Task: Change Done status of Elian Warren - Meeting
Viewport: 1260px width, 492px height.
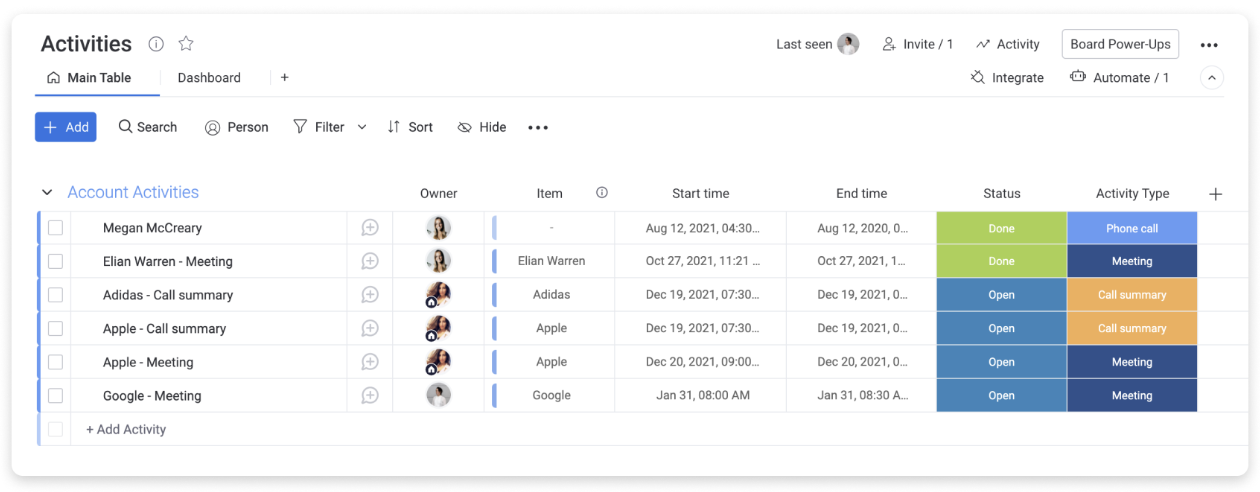Action: coord(1001,262)
